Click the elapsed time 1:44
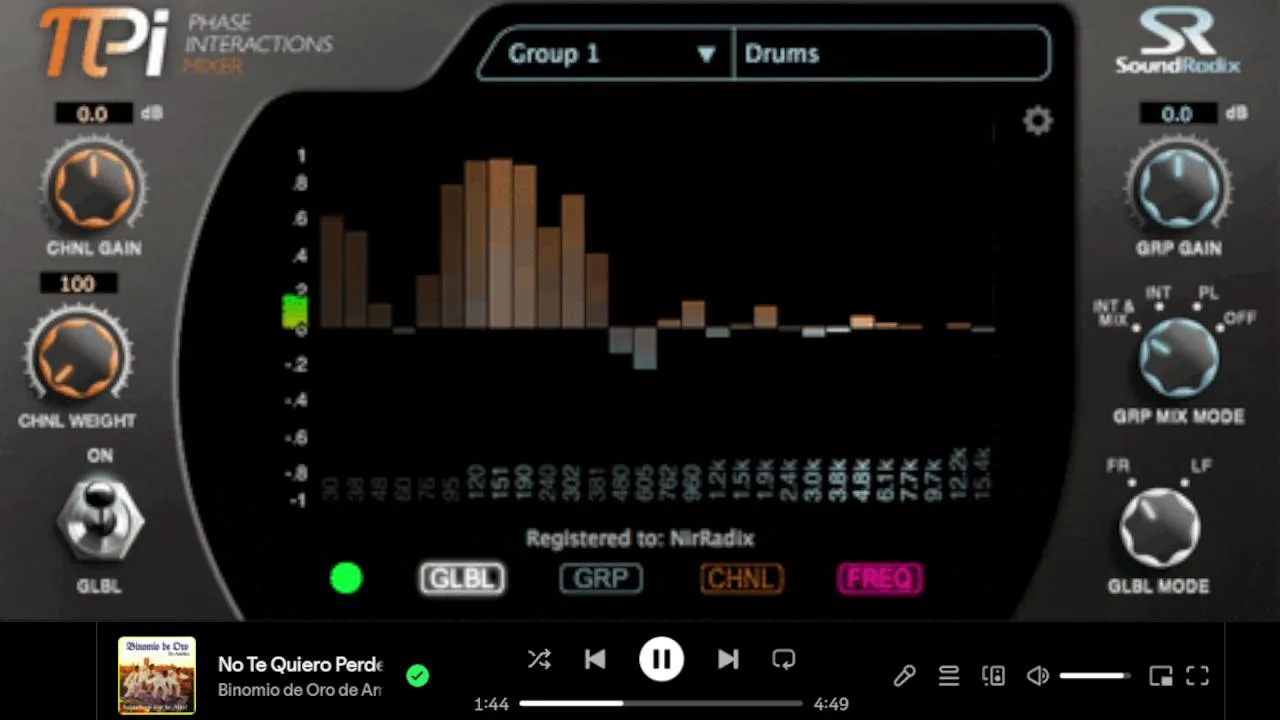 (x=491, y=704)
